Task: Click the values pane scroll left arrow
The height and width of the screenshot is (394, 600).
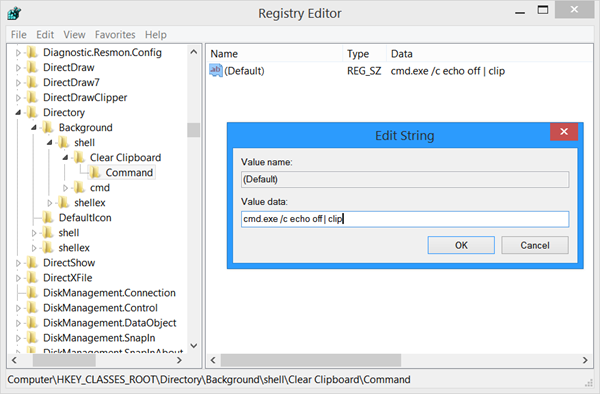Action: (213, 360)
